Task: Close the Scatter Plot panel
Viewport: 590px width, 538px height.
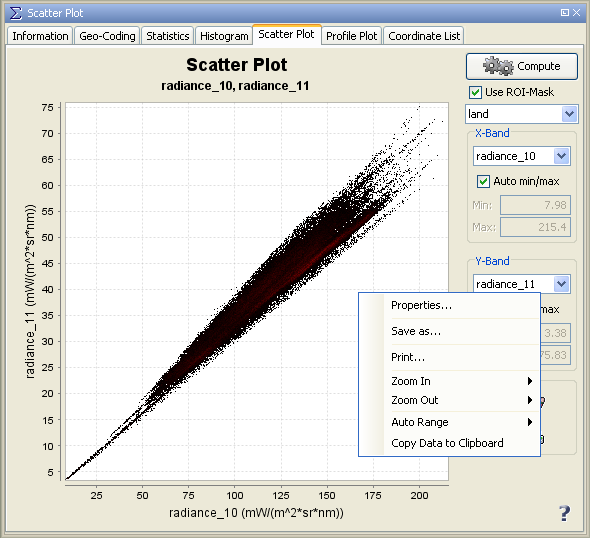Action: tap(576, 13)
